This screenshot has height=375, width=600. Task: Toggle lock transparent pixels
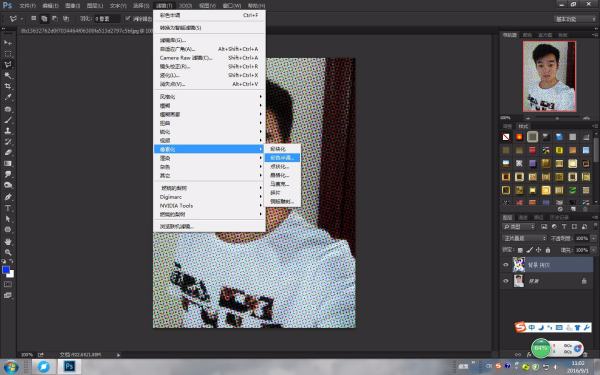coord(520,250)
